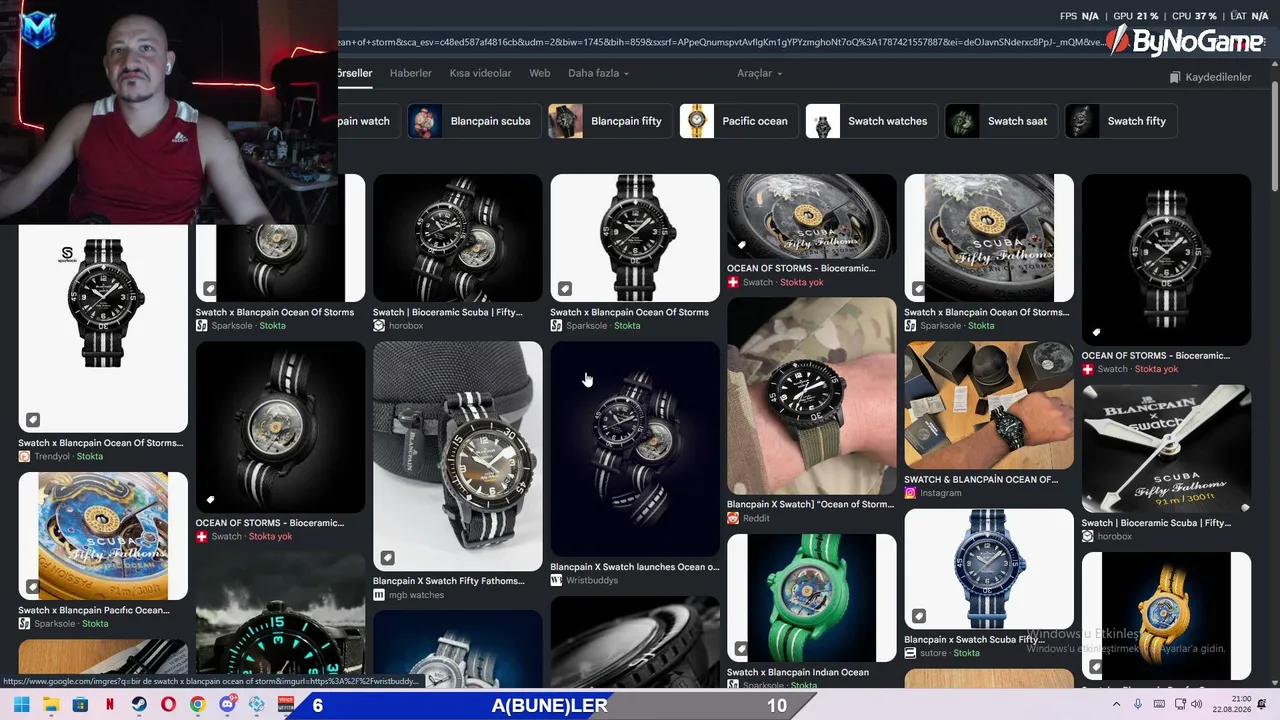Screen dimensions: 1280x720
Task: Open the volume speaker tray icon
Action: point(1196,705)
